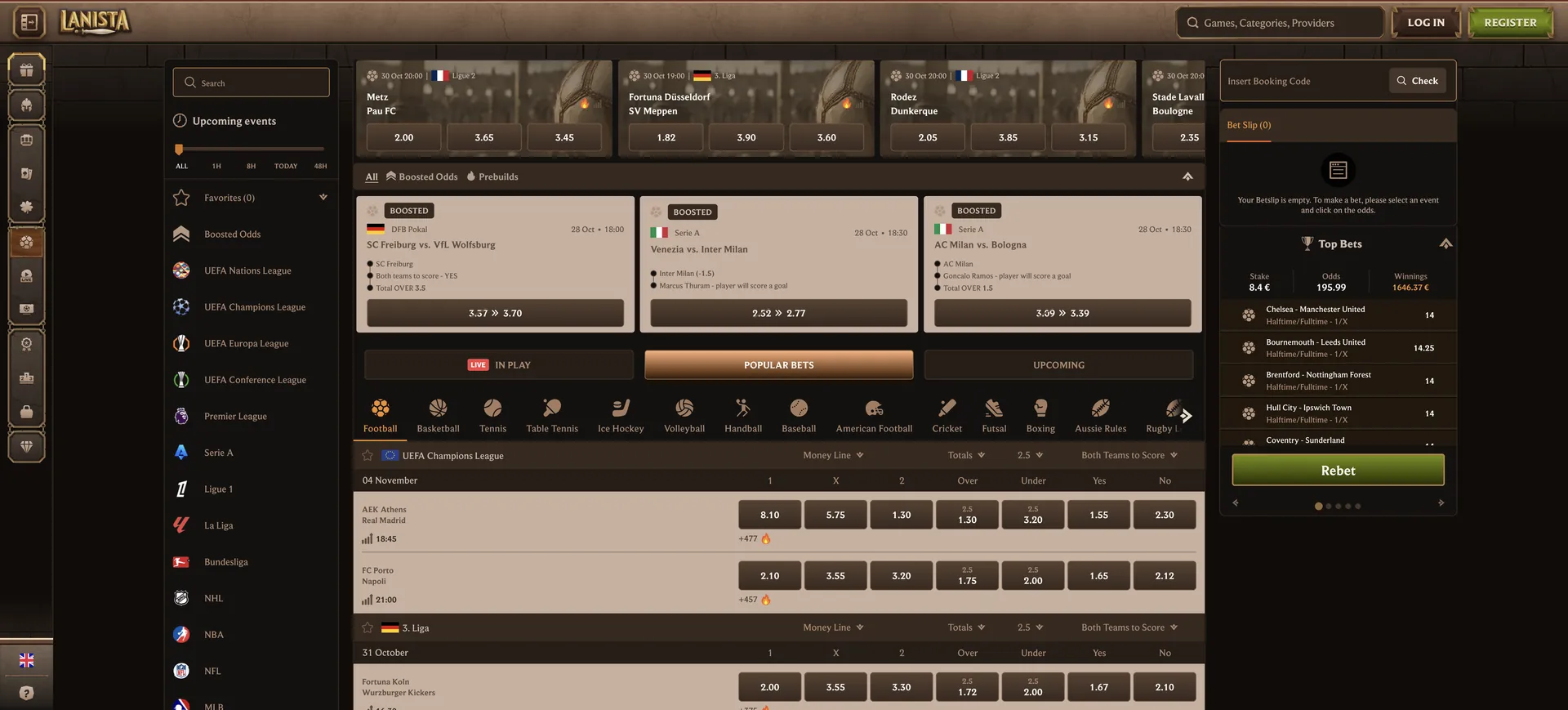Change language via the UK flag icon
This screenshot has width=1568, height=710.
click(26, 660)
